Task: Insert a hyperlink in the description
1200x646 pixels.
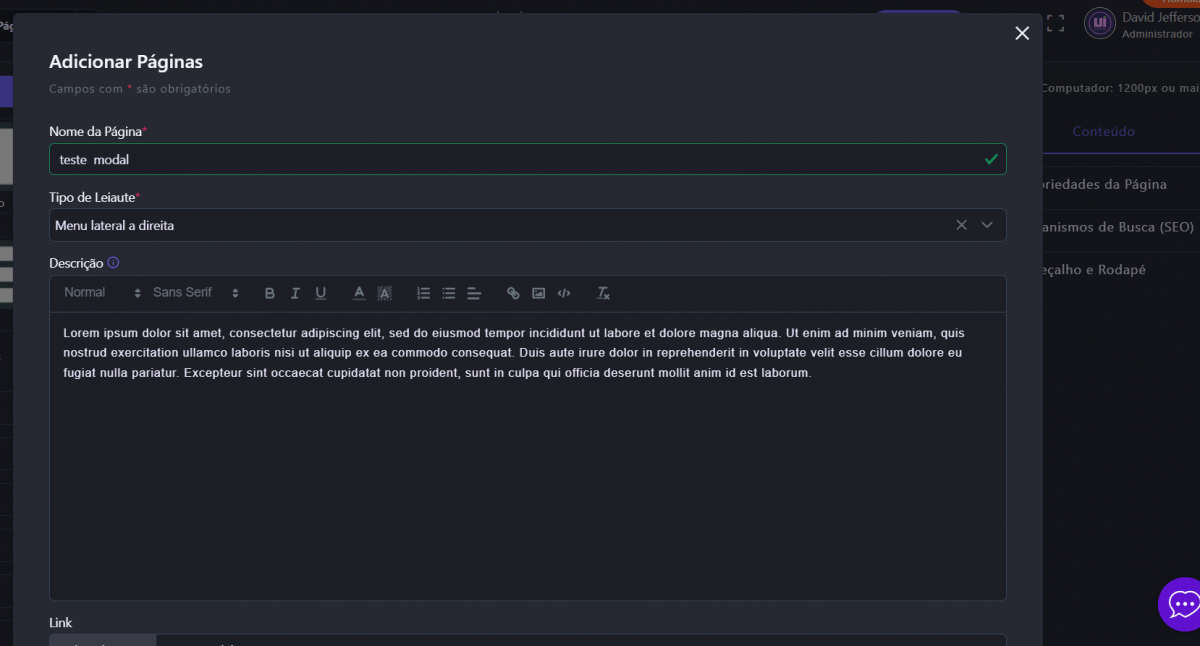Action: [x=513, y=293]
